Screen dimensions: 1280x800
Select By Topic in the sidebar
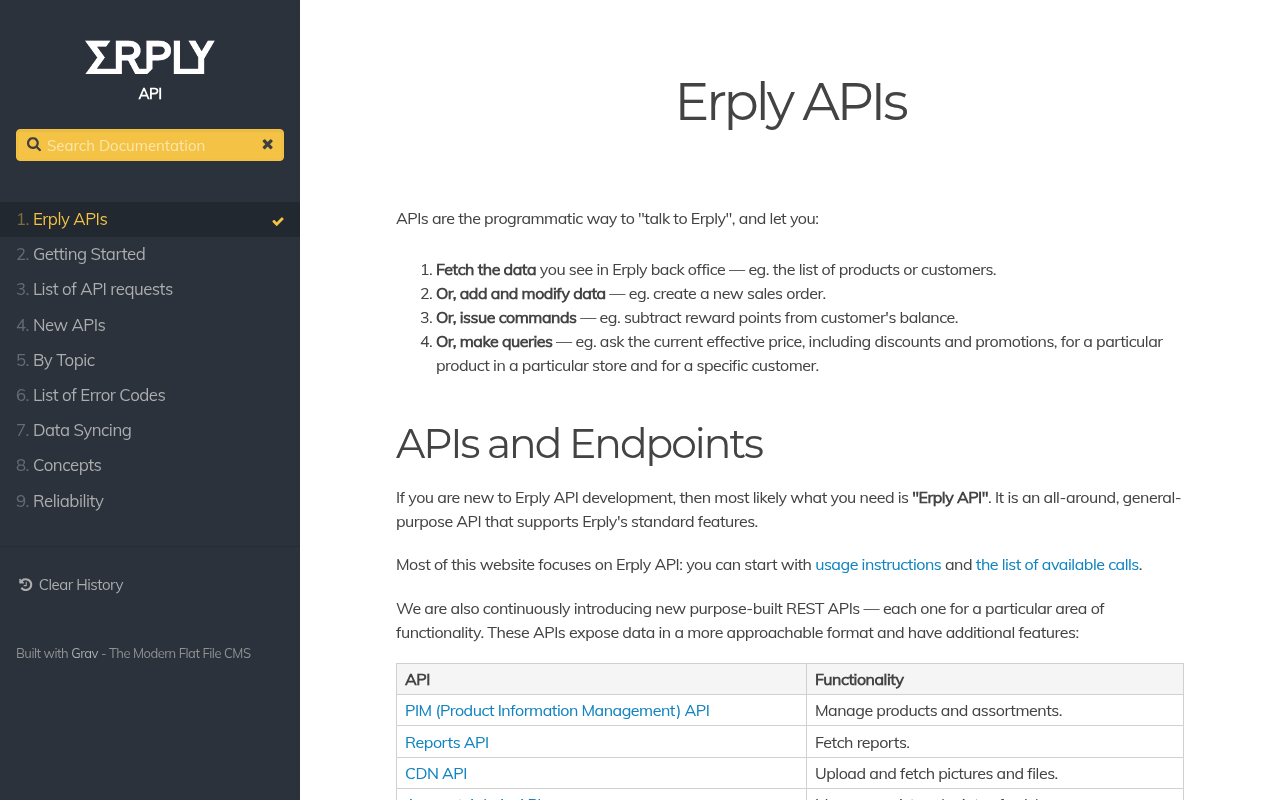click(x=150, y=360)
